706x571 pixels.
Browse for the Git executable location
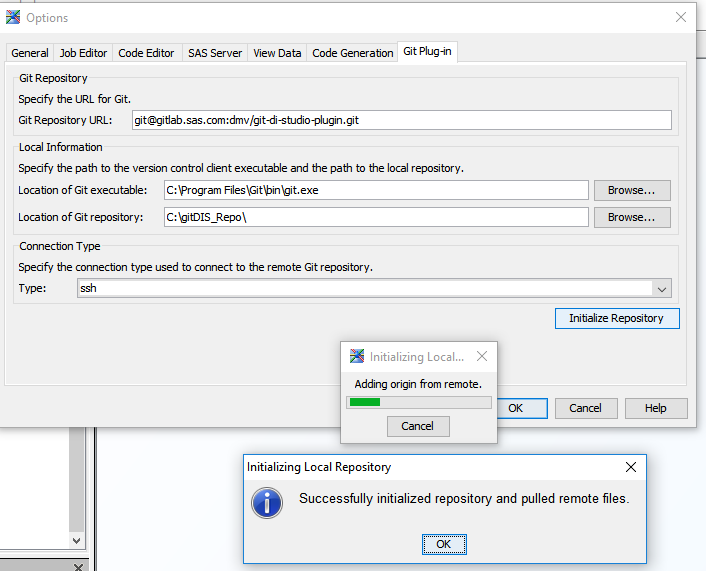(631, 190)
